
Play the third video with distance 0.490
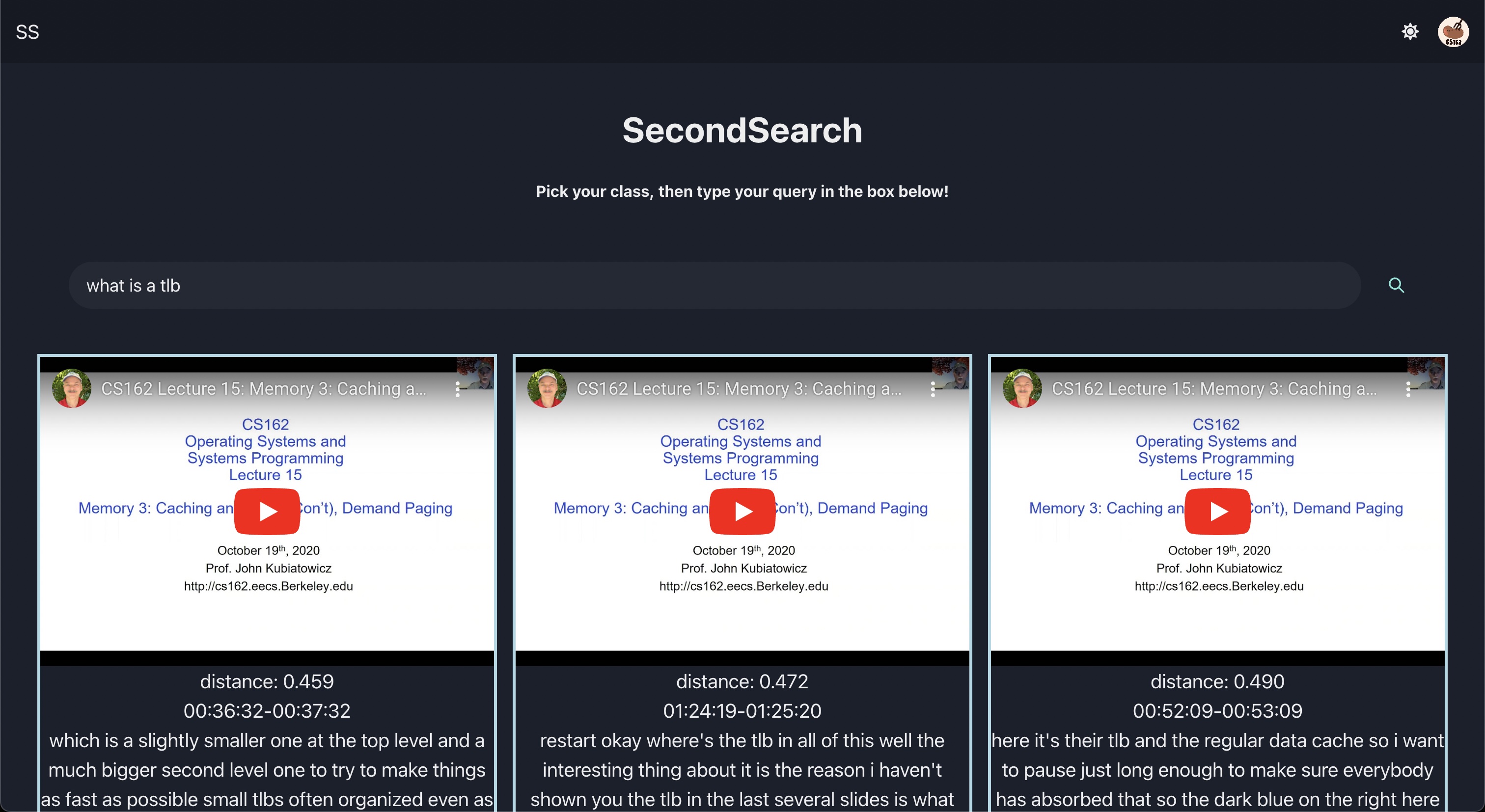(1217, 511)
